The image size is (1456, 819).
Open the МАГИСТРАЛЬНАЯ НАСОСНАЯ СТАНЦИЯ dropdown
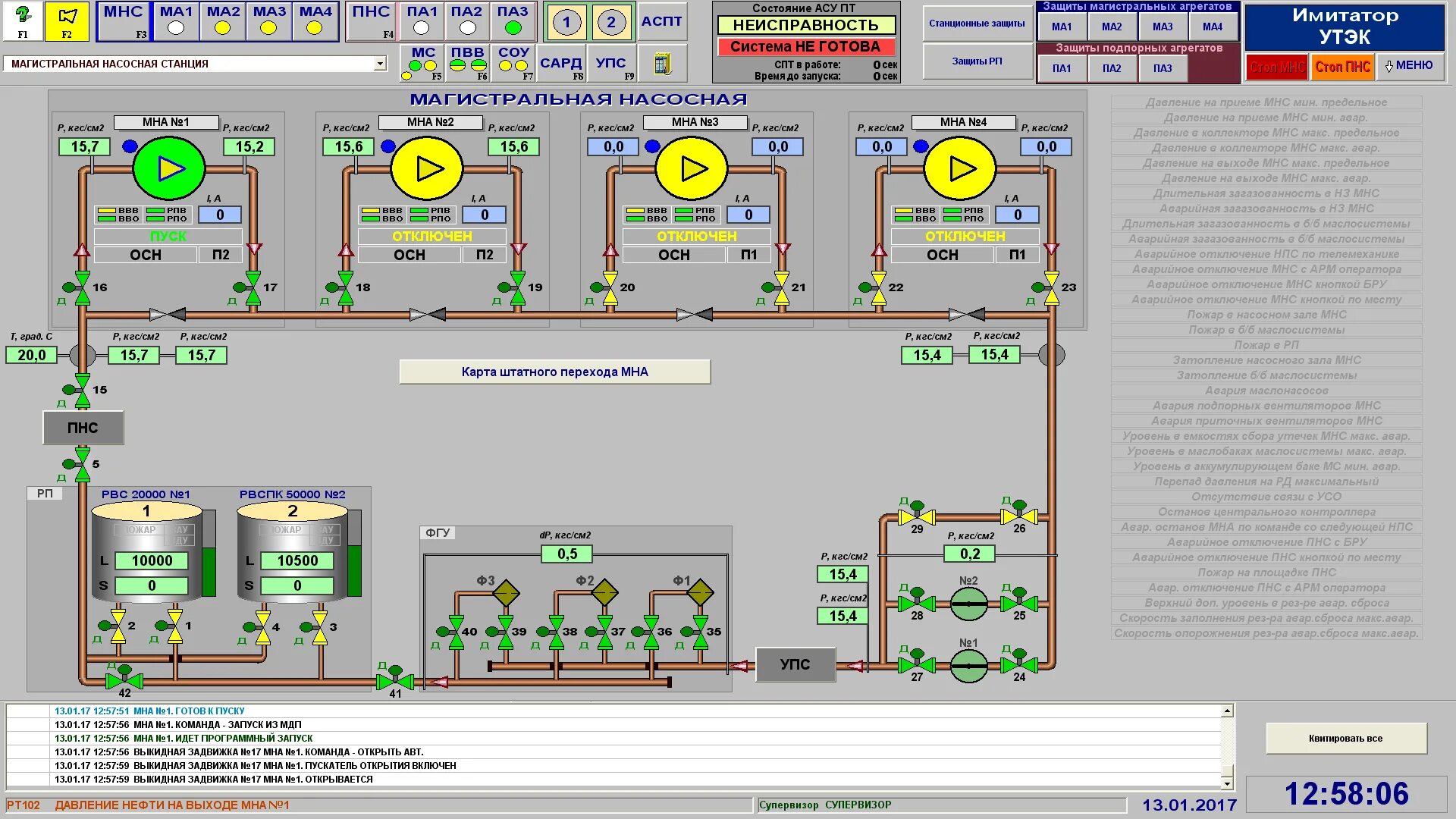380,64
